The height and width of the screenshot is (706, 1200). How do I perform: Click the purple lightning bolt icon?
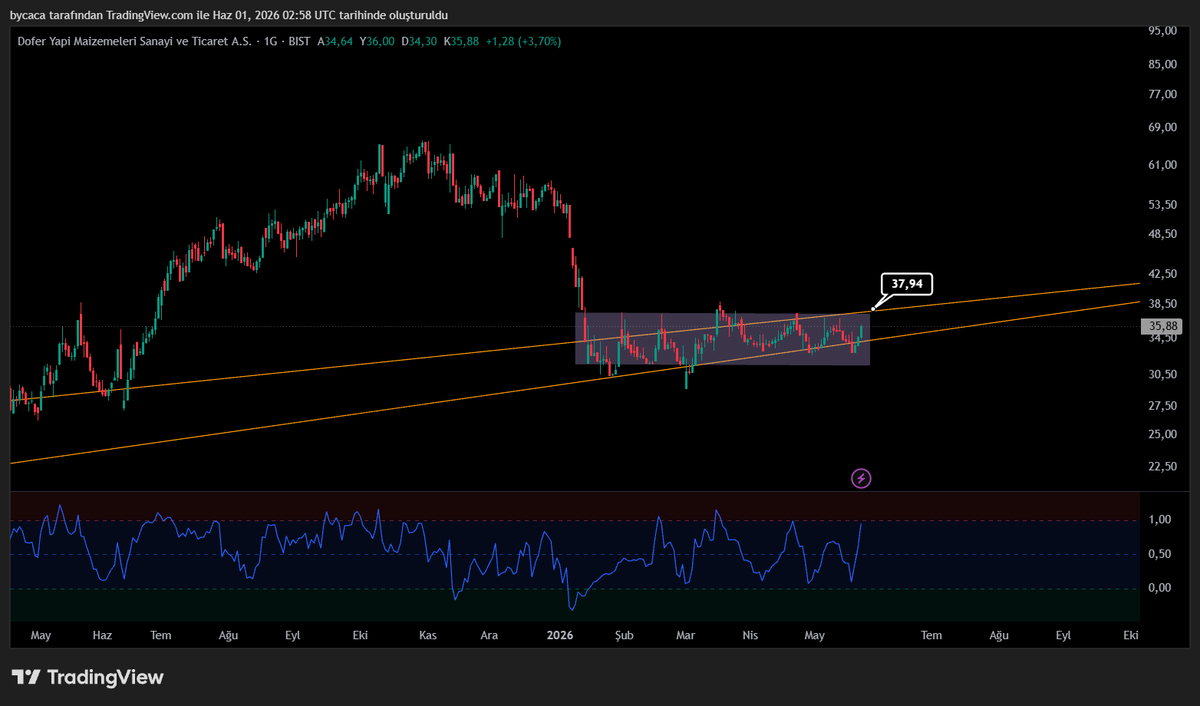(861, 478)
